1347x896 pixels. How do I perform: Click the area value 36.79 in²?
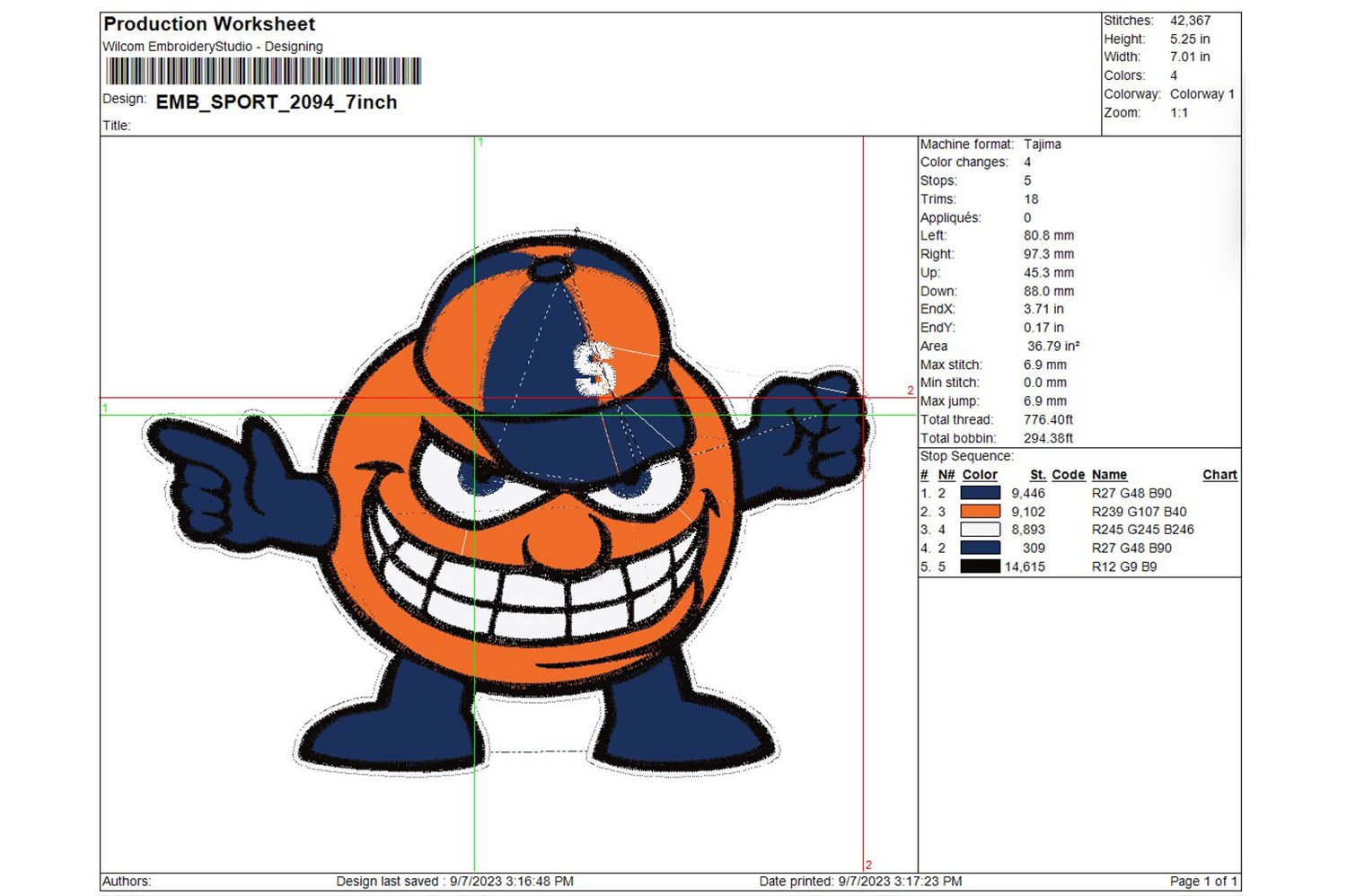pyautogui.click(x=1053, y=347)
